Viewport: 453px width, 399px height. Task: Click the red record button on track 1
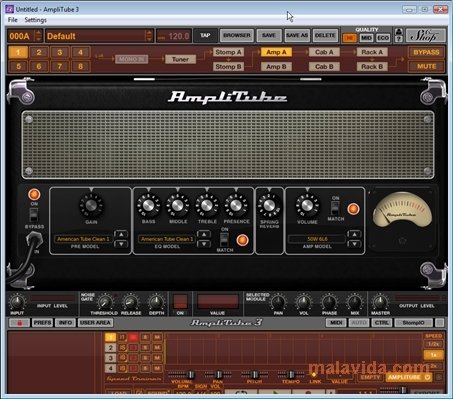point(133,337)
